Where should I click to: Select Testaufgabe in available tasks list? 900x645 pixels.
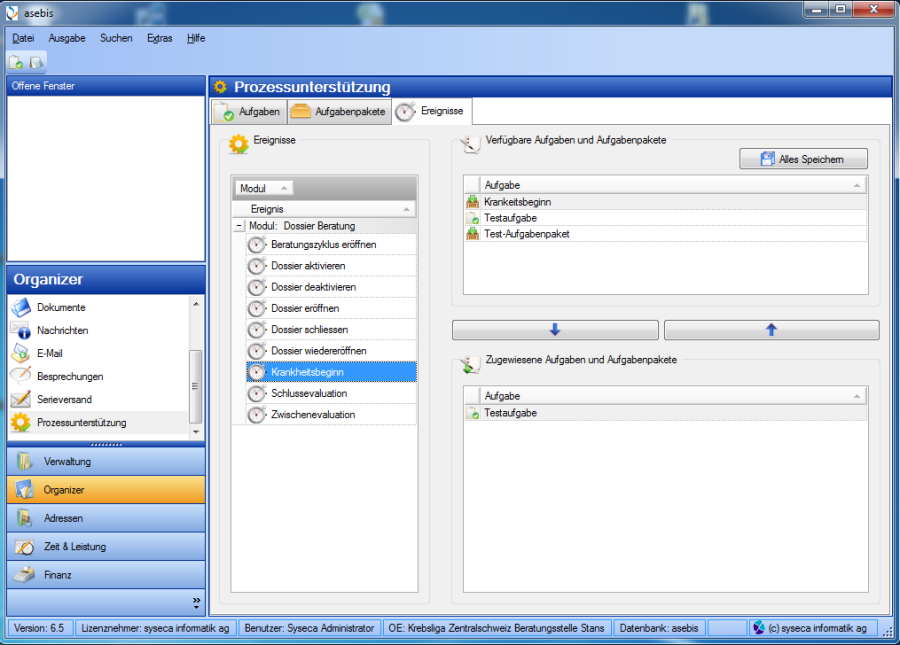click(666, 218)
